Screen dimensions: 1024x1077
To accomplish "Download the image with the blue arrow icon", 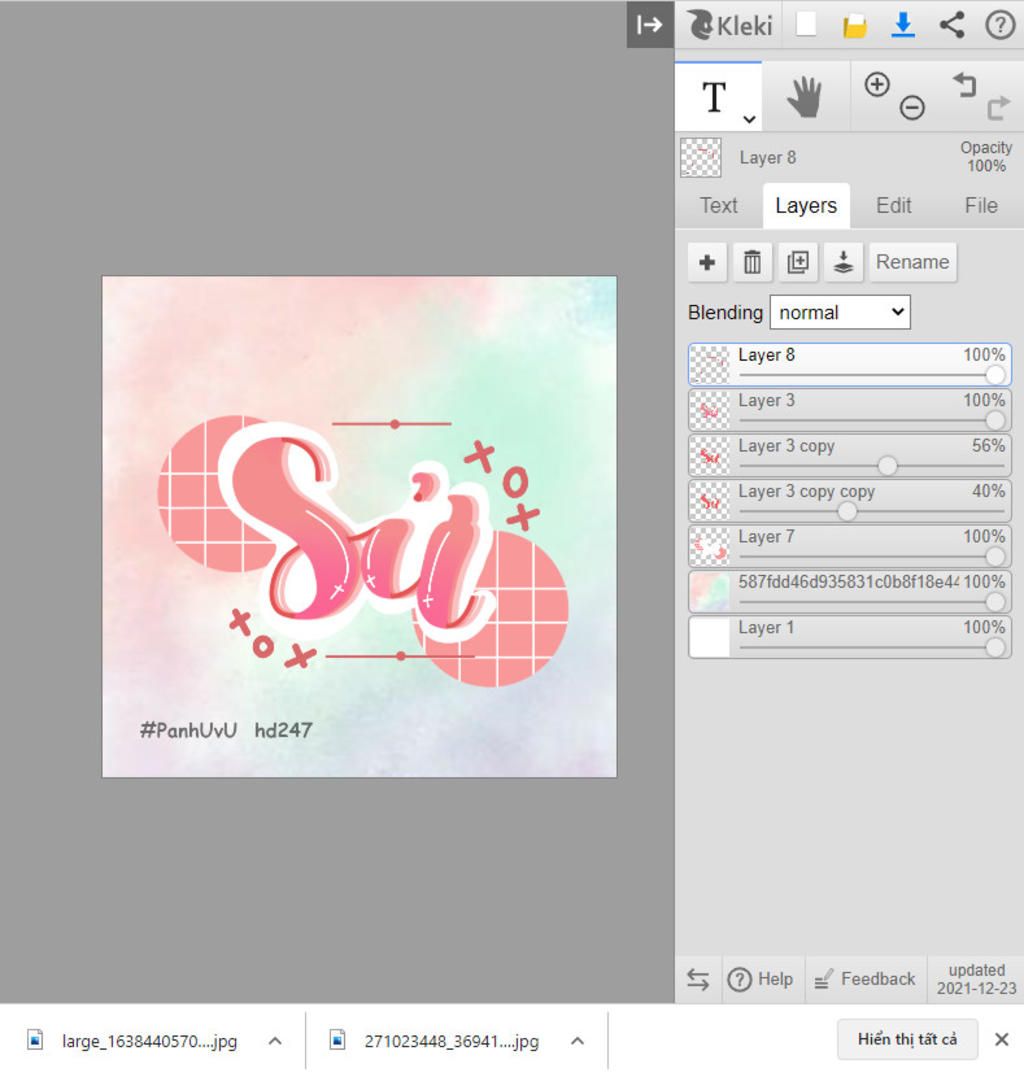I will tap(903, 25).
